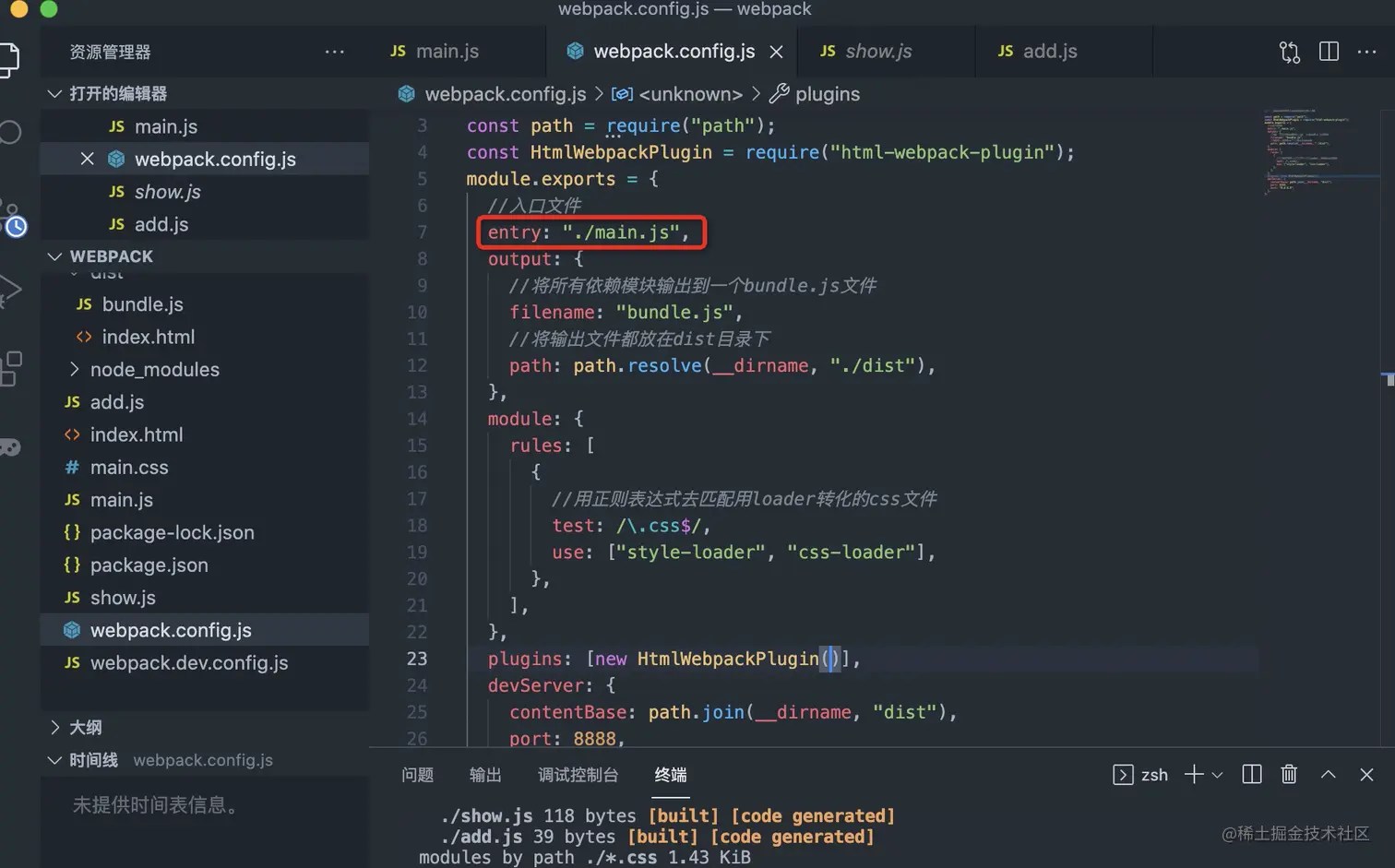Viewport: 1395px width, 868px height.
Task: Collapse the WEBPACK folder section
Action: pyautogui.click(x=205, y=256)
